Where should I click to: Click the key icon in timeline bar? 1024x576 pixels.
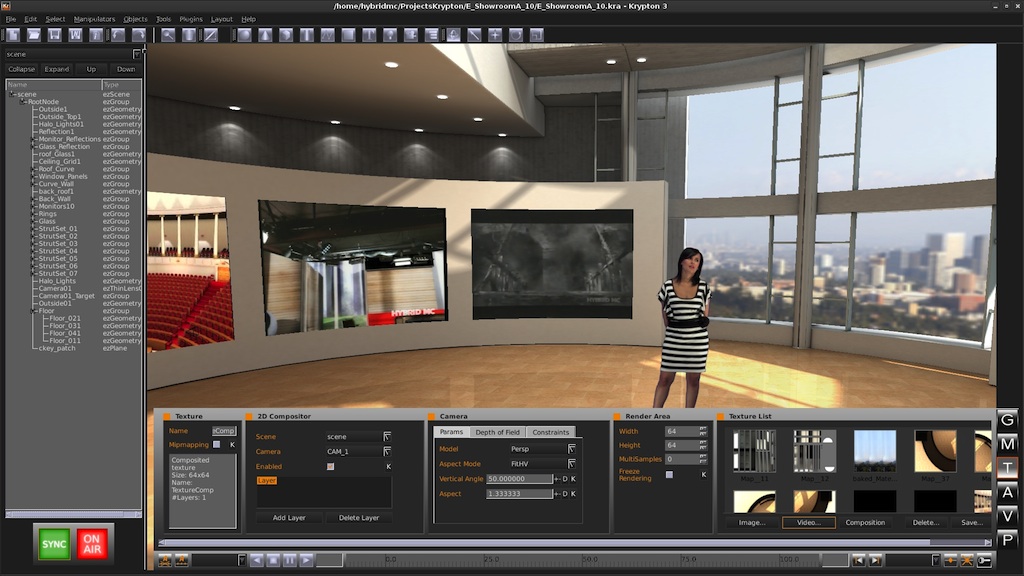click(984, 560)
